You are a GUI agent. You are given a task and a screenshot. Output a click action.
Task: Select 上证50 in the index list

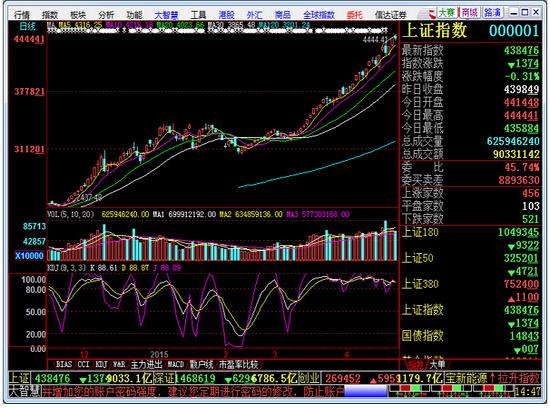pyautogui.click(x=417, y=258)
